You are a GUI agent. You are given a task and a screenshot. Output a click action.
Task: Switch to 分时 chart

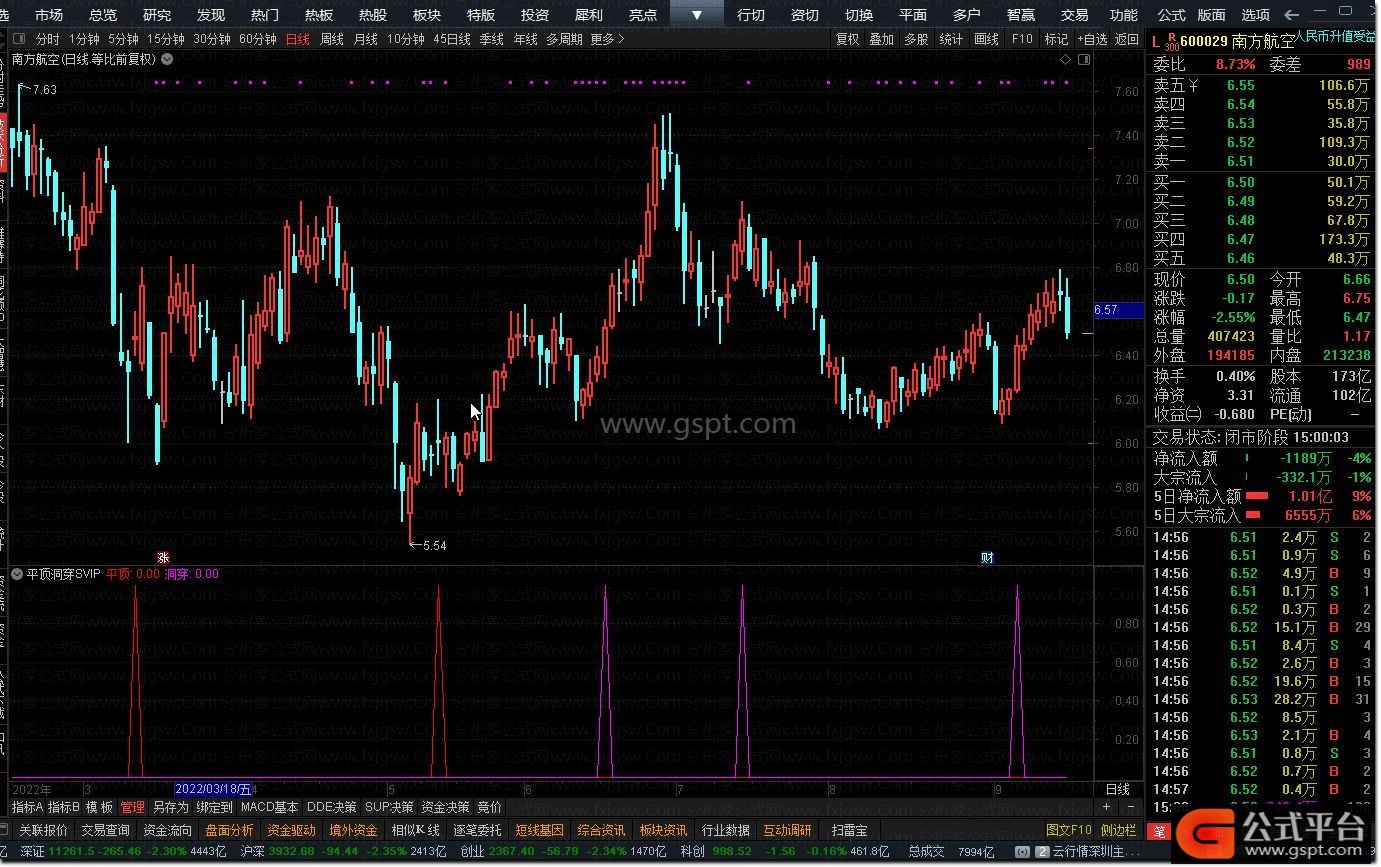[x=47, y=39]
